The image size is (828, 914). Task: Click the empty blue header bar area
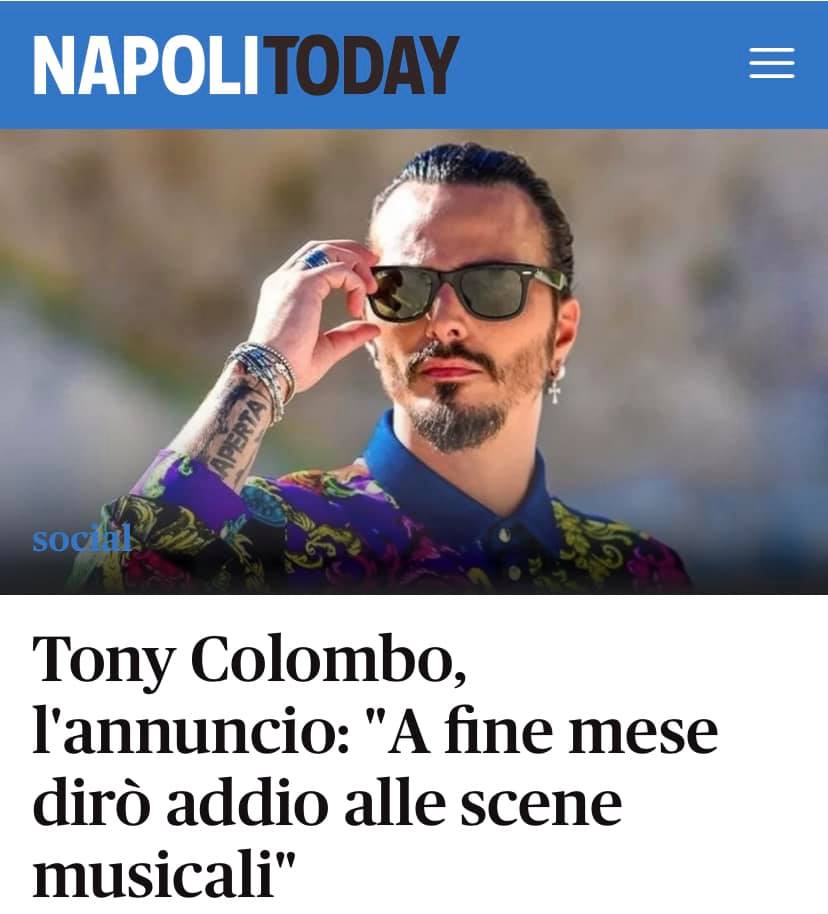click(601, 64)
